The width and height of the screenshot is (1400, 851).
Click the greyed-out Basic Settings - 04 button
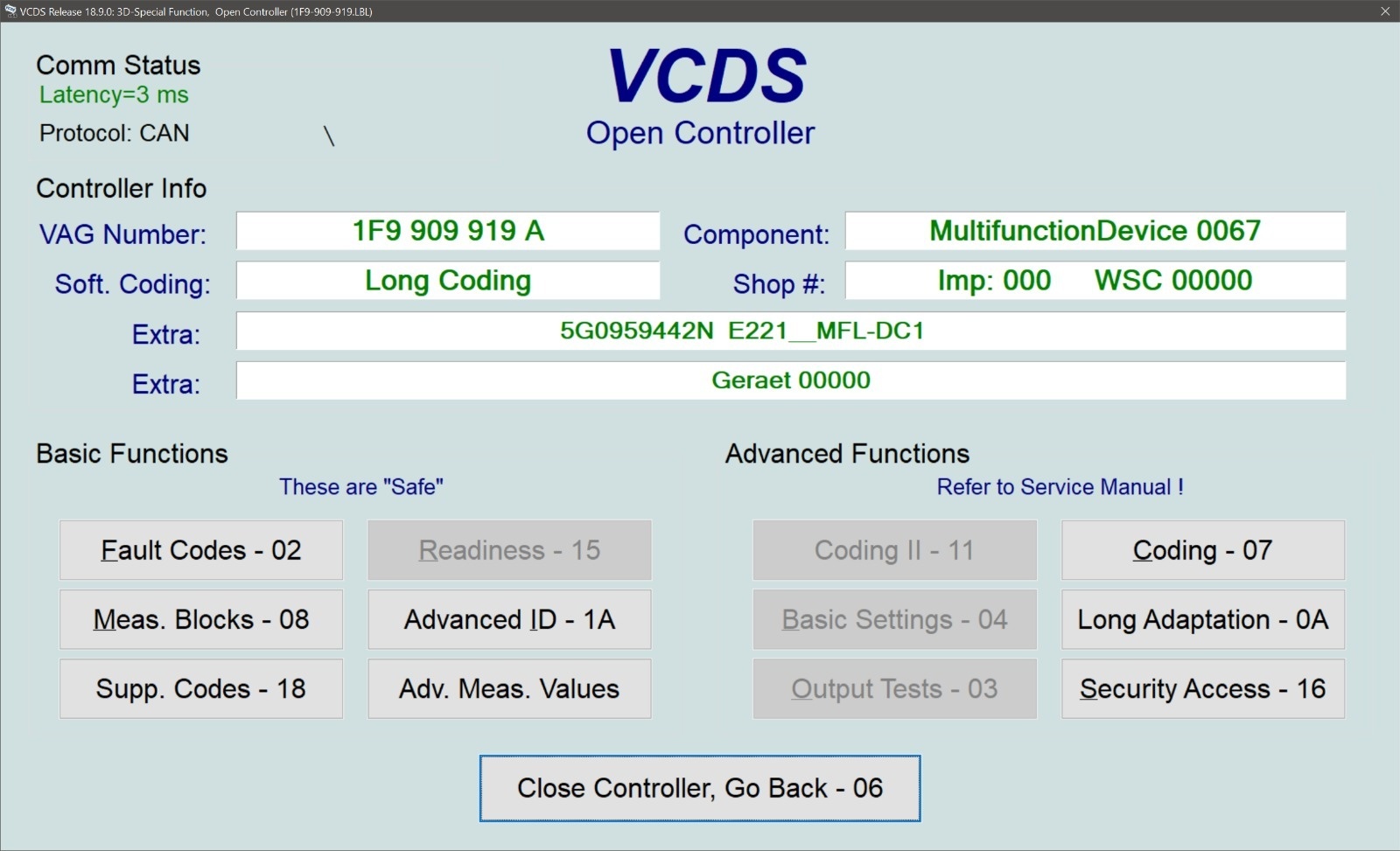tap(894, 619)
